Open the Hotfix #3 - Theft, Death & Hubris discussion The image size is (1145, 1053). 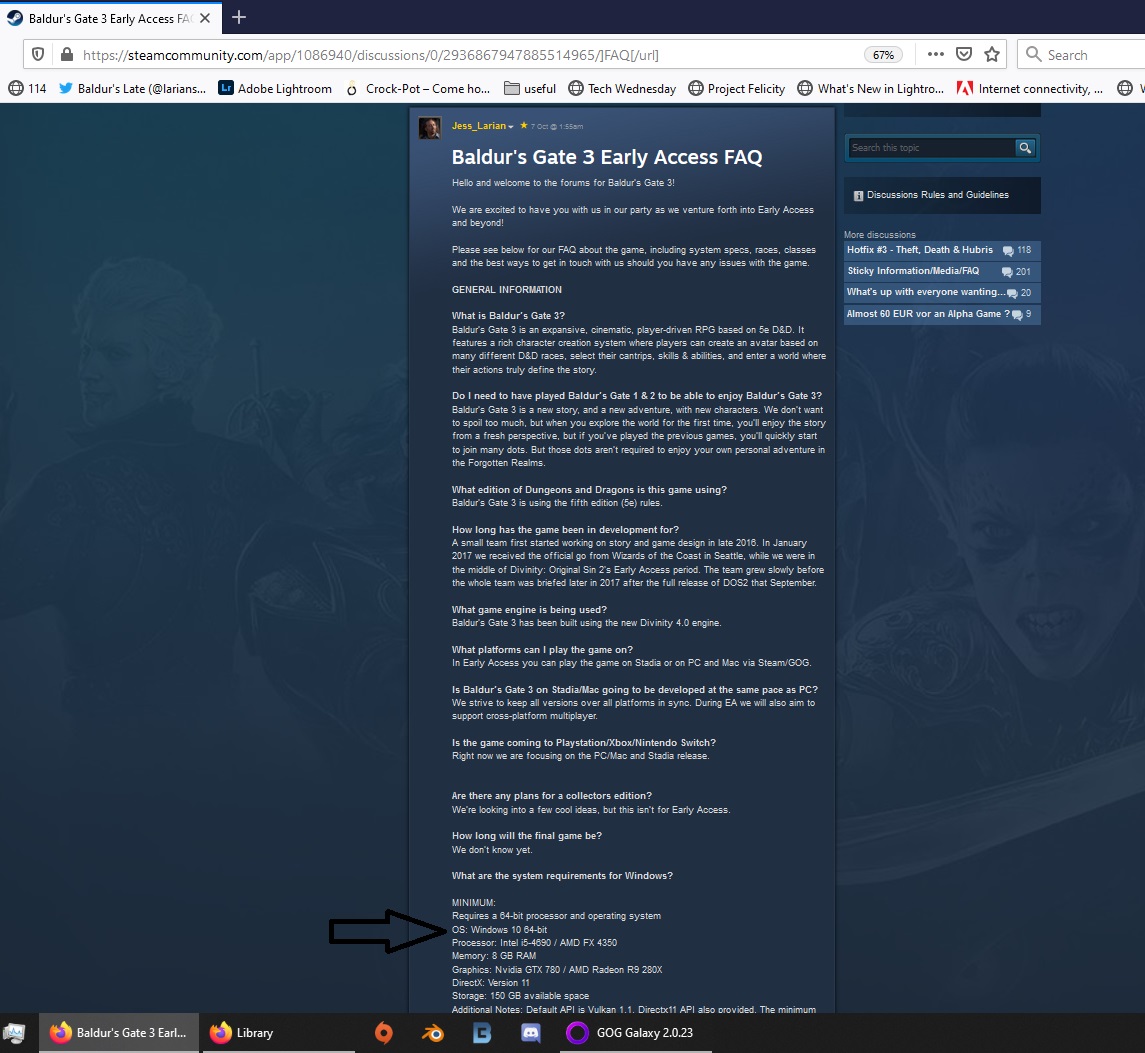click(x=942, y=250)
